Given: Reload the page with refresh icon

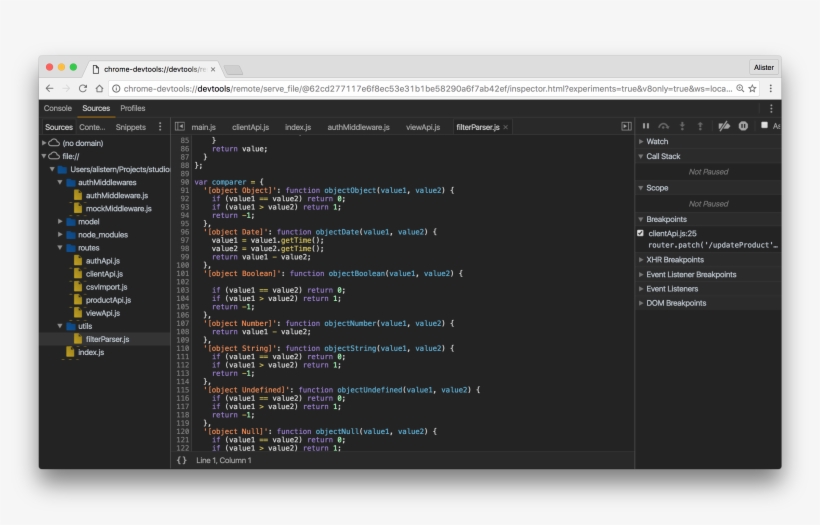Looking at the screenshot, I should coord(83,88).
